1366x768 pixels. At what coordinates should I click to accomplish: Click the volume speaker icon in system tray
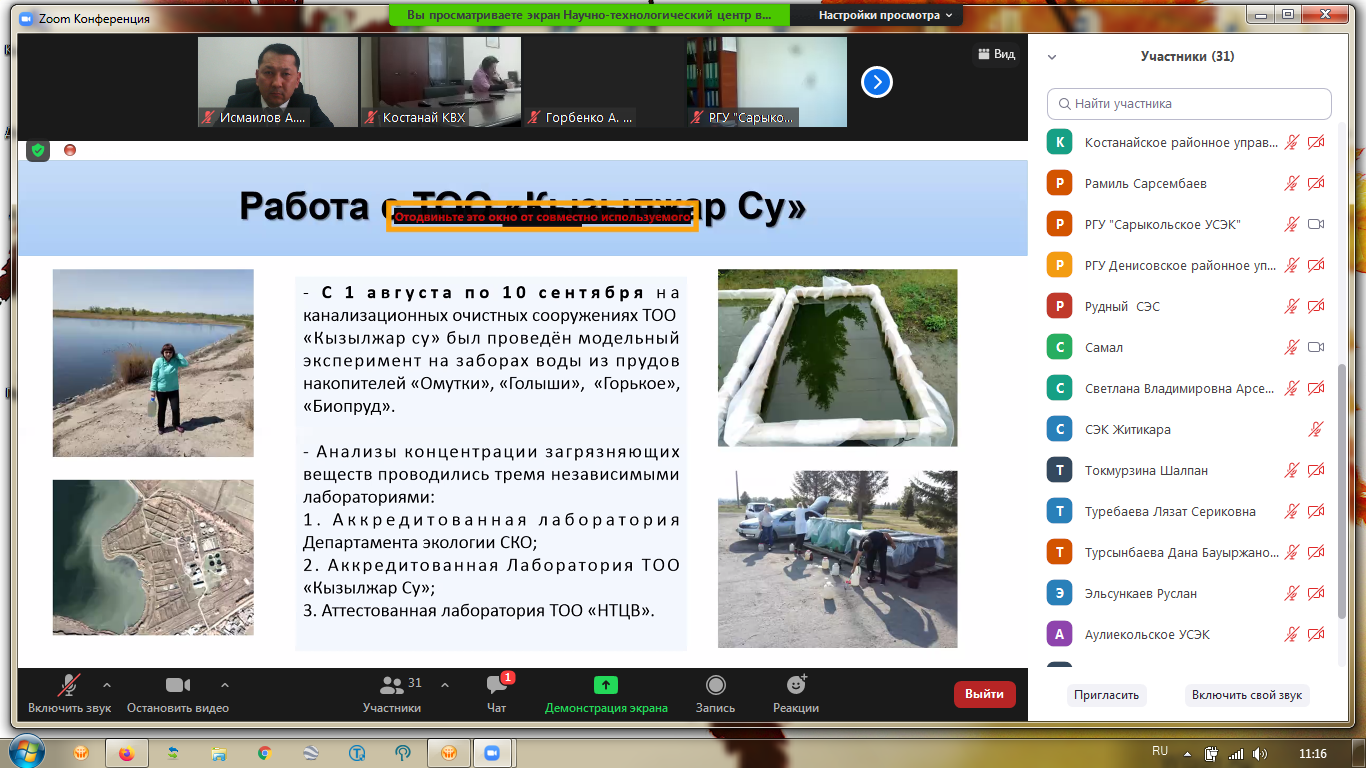point(1259,753)
